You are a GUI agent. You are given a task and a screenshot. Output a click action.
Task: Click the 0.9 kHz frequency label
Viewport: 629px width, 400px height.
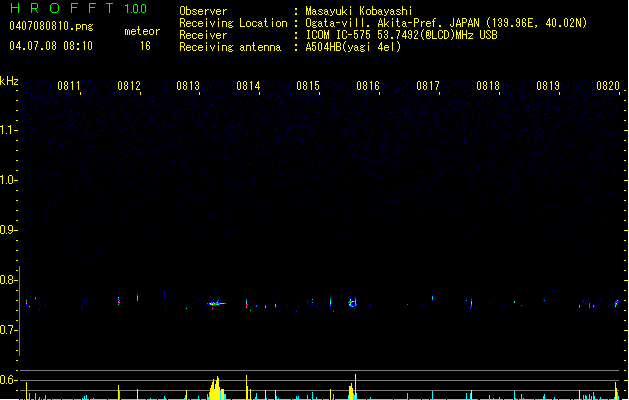(x=9, y=229)
